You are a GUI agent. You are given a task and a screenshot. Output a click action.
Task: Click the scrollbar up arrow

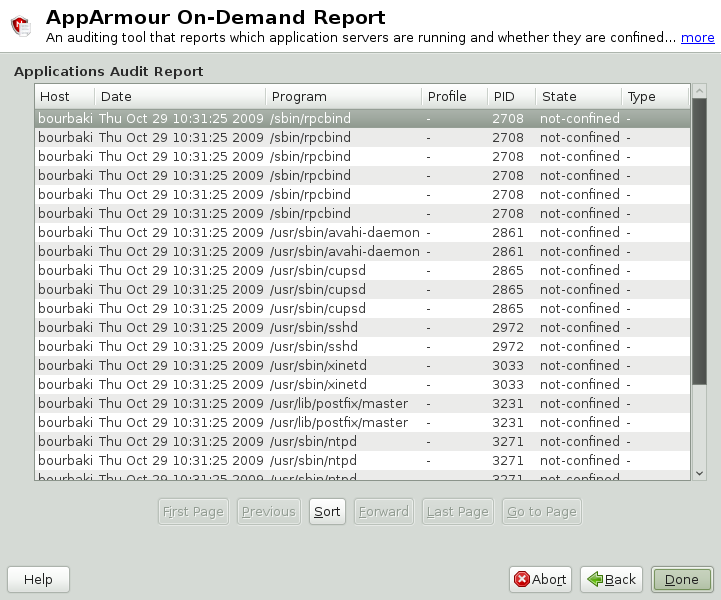click(x=699, y=91)
